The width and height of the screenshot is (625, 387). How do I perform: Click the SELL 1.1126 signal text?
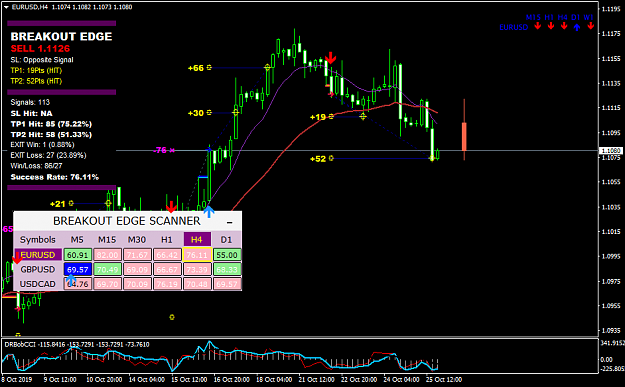pyautogui.click(x=40, y=49)
